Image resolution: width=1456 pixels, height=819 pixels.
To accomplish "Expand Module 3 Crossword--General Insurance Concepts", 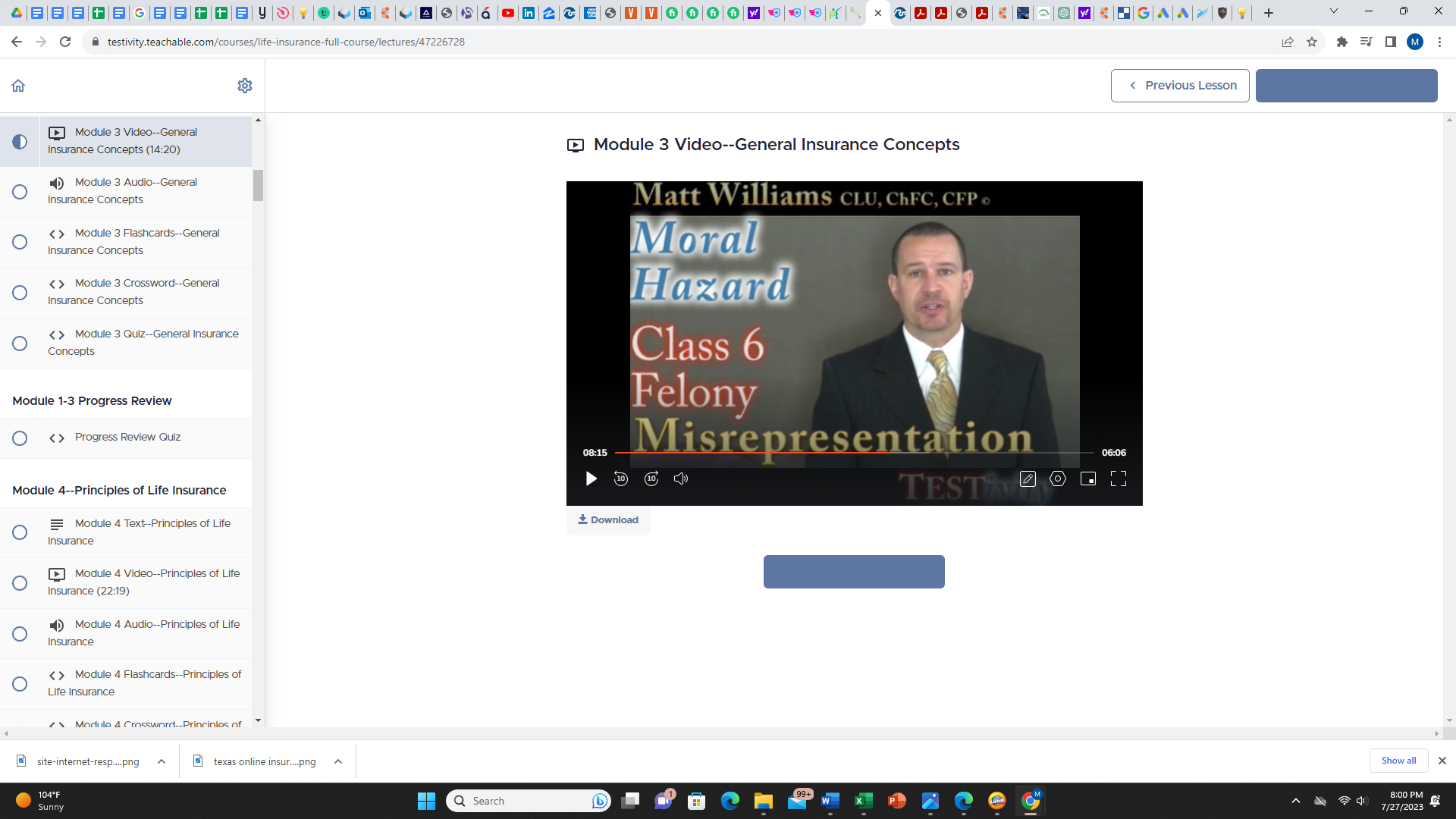I will (134, 291).
